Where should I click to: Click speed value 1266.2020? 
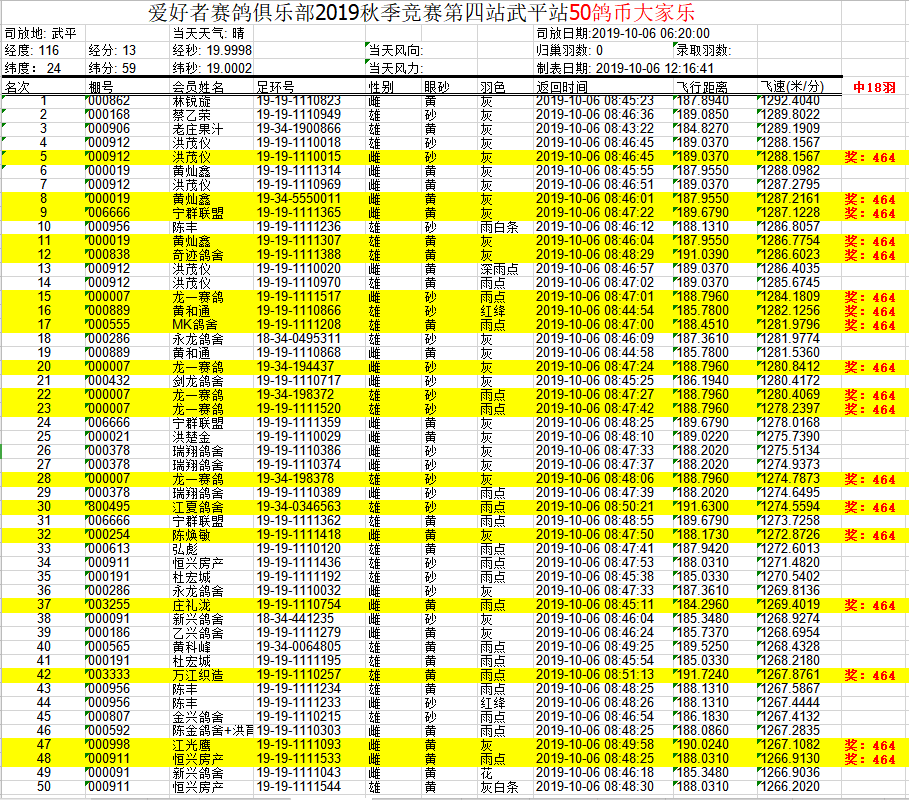(790, 787)
